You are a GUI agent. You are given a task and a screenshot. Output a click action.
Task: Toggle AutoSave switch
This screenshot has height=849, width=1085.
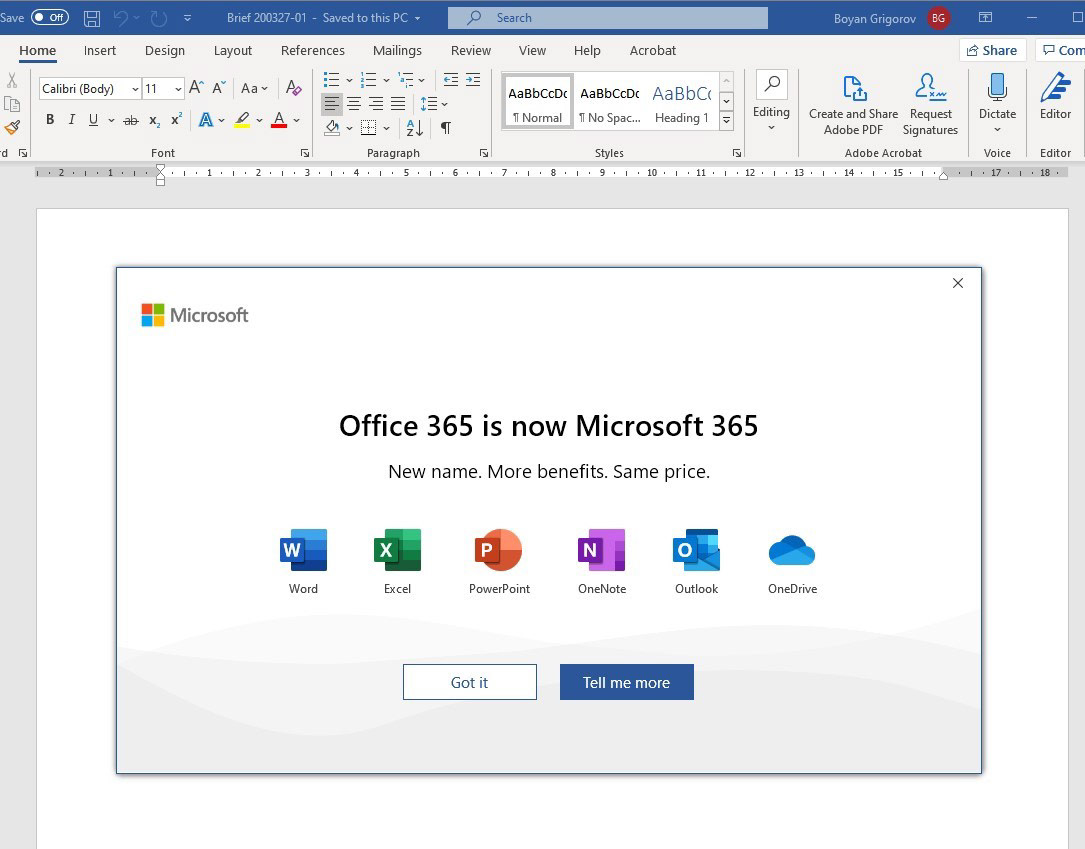point(50,17)
